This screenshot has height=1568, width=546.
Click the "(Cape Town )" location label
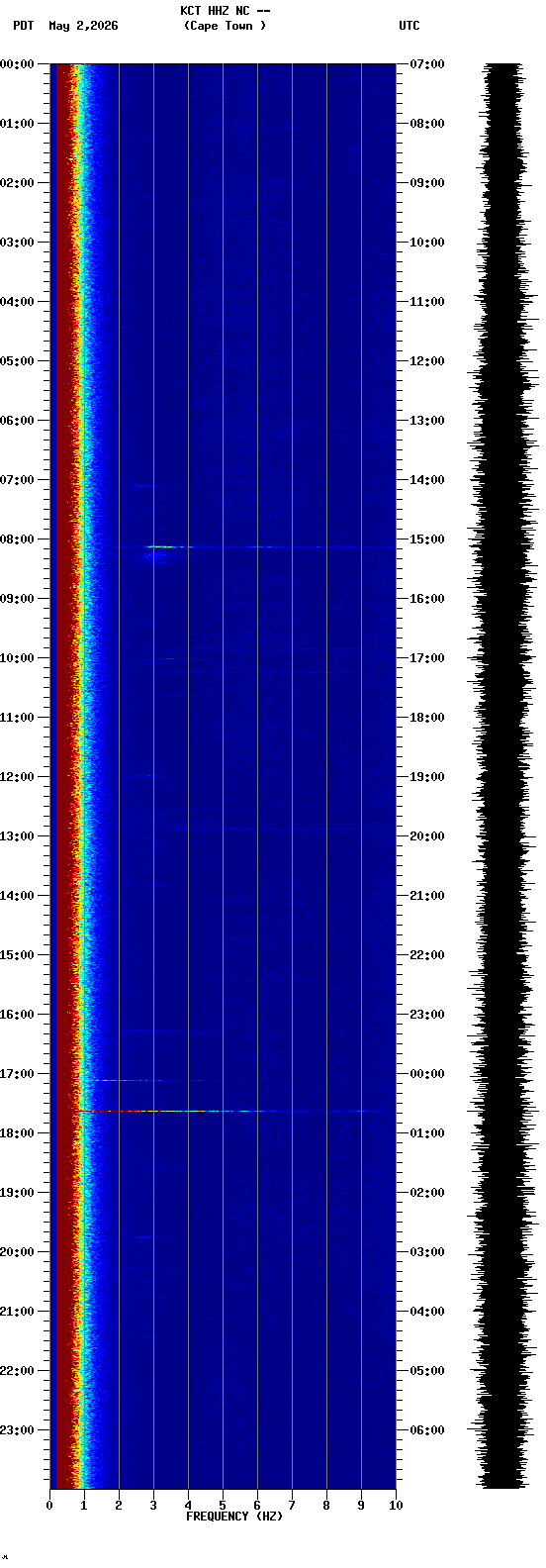[x=226, y=26]
